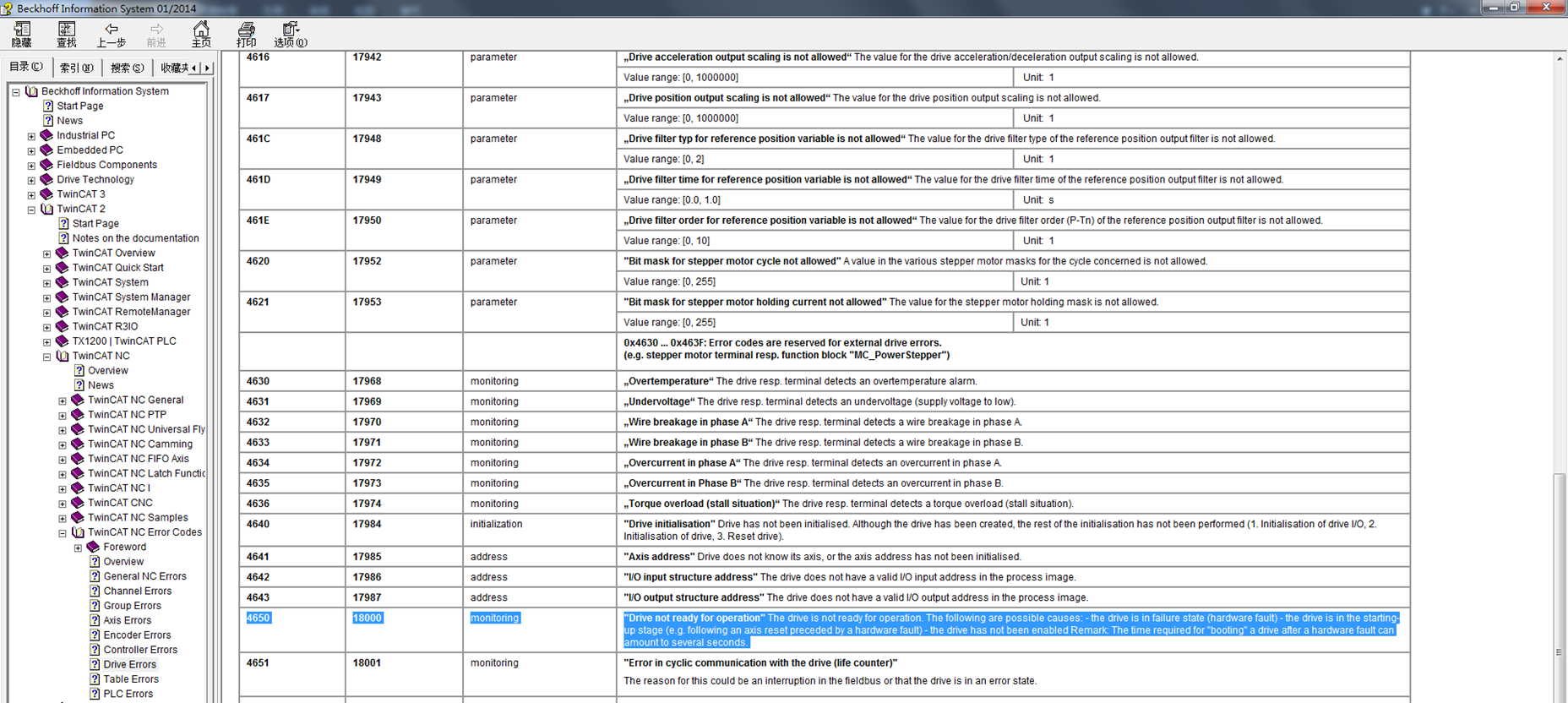Click the TwinCAT NC Samples book icon

pos(78,517)
